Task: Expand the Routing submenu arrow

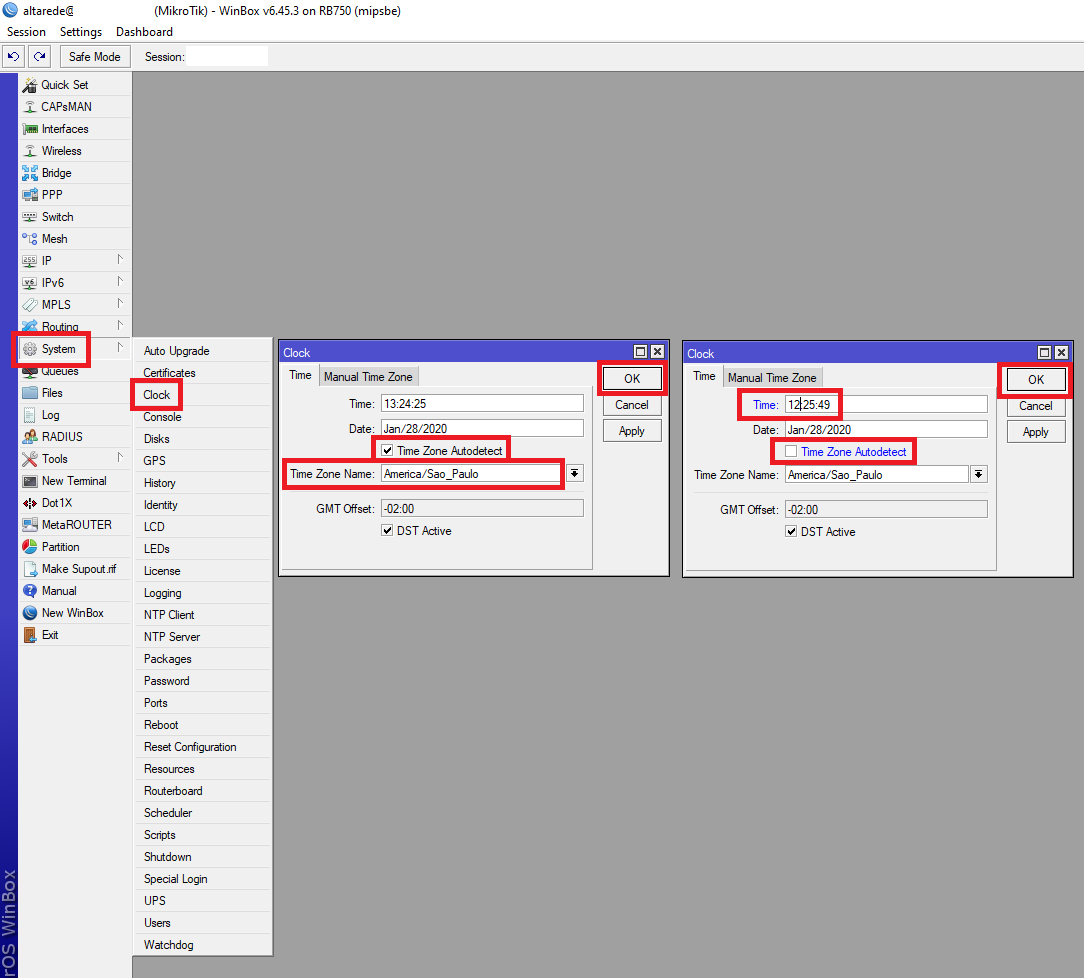Action: (x=120, y=325)
